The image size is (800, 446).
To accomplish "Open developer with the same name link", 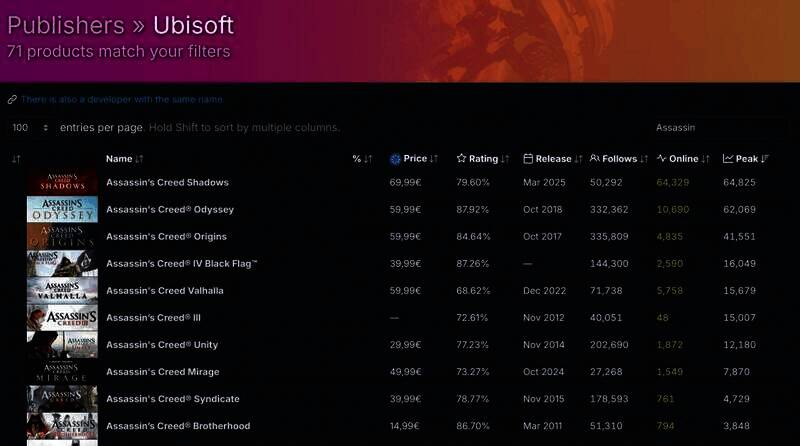I will point(122,100).
